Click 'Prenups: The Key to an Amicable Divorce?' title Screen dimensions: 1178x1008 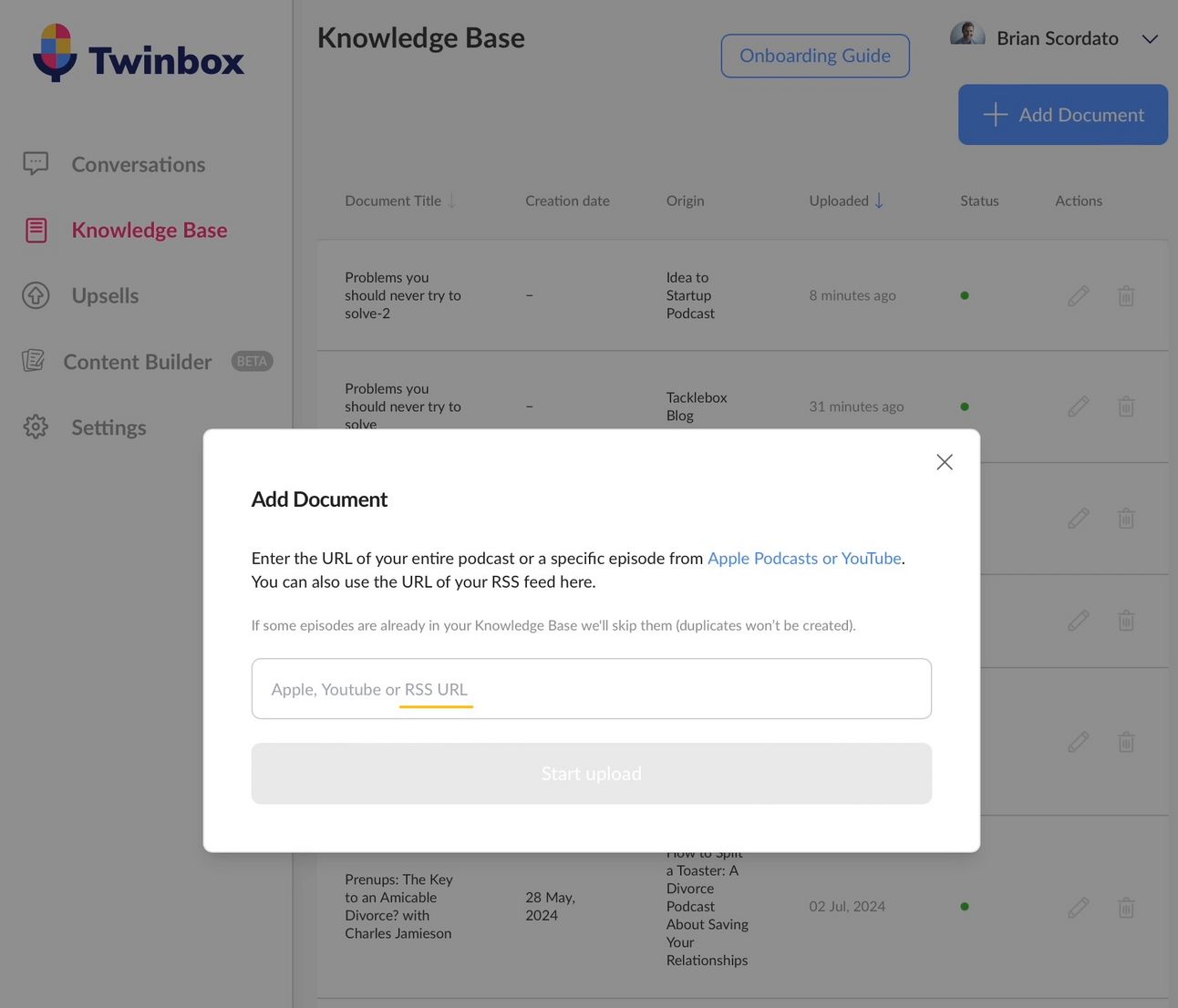click(x=398, y=907)
